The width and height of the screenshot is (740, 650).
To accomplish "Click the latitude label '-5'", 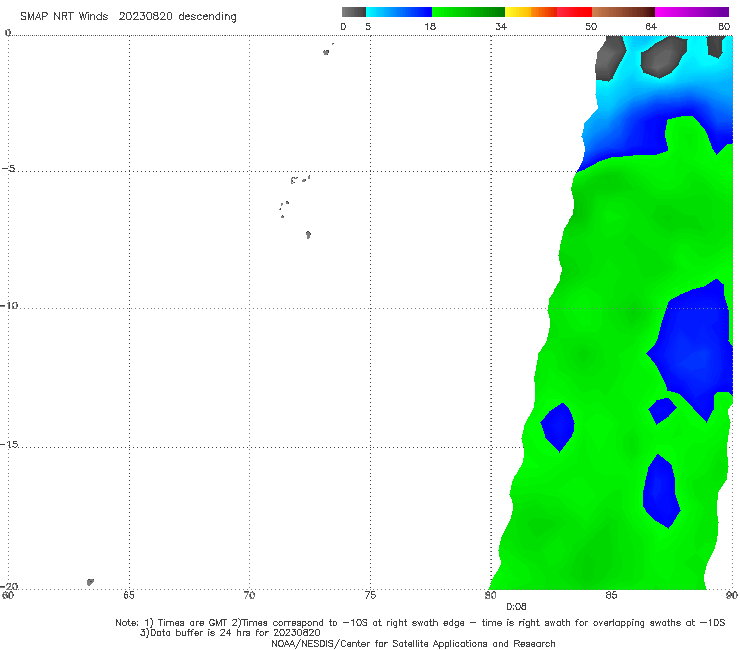I will click(9, 169).
